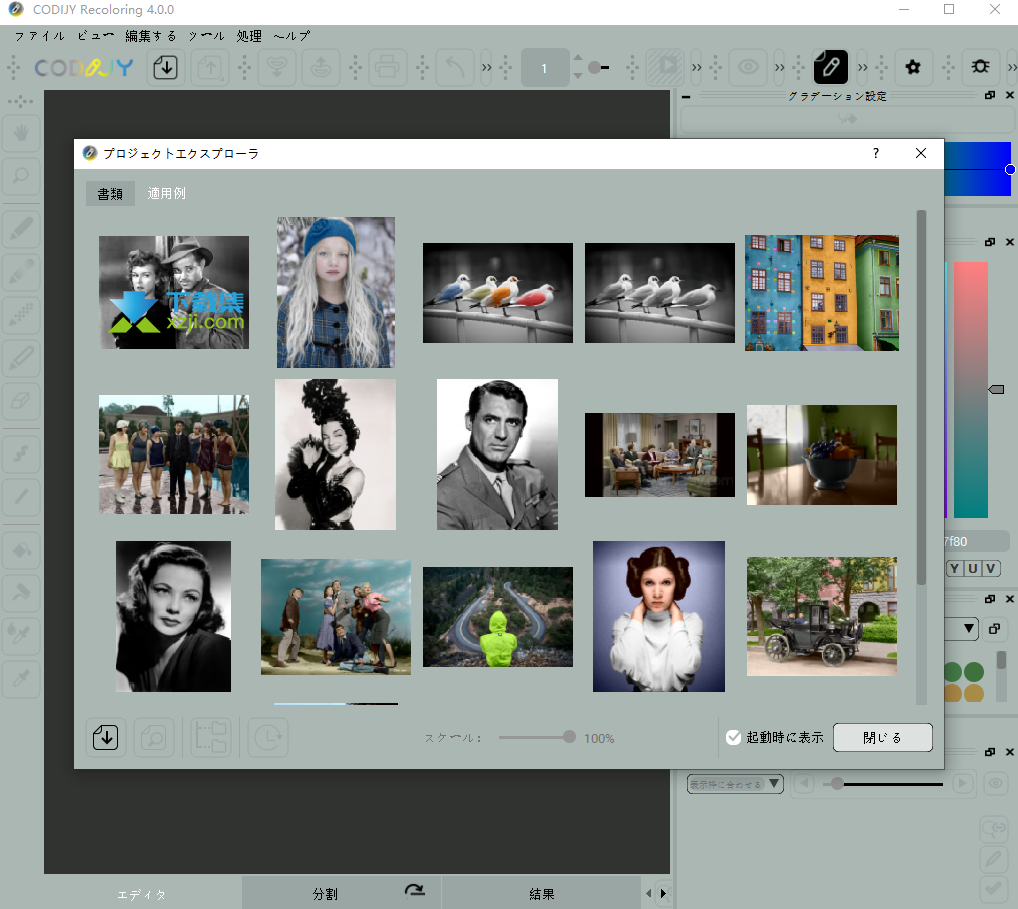Open the 処理 menu
This screenshot has width=1018, height=909.
click(x=249, y=36)
